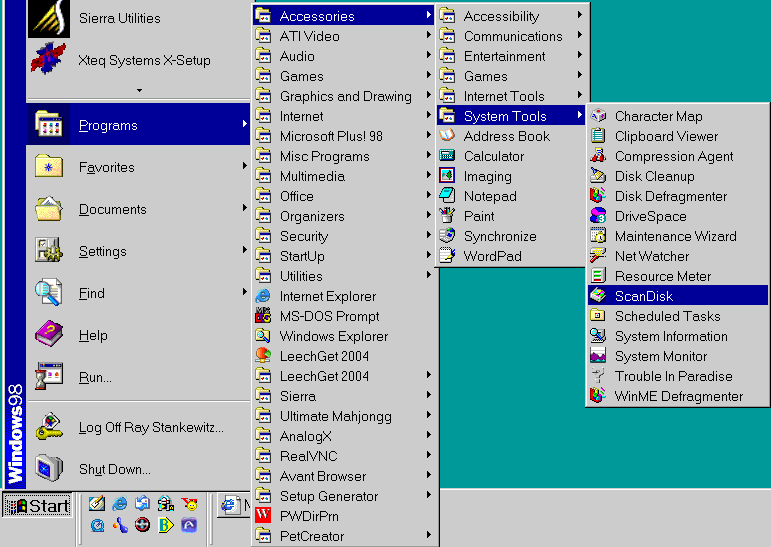Click the System Information icon
This screenshot has width=771, height=547.
tap(598, 336)
